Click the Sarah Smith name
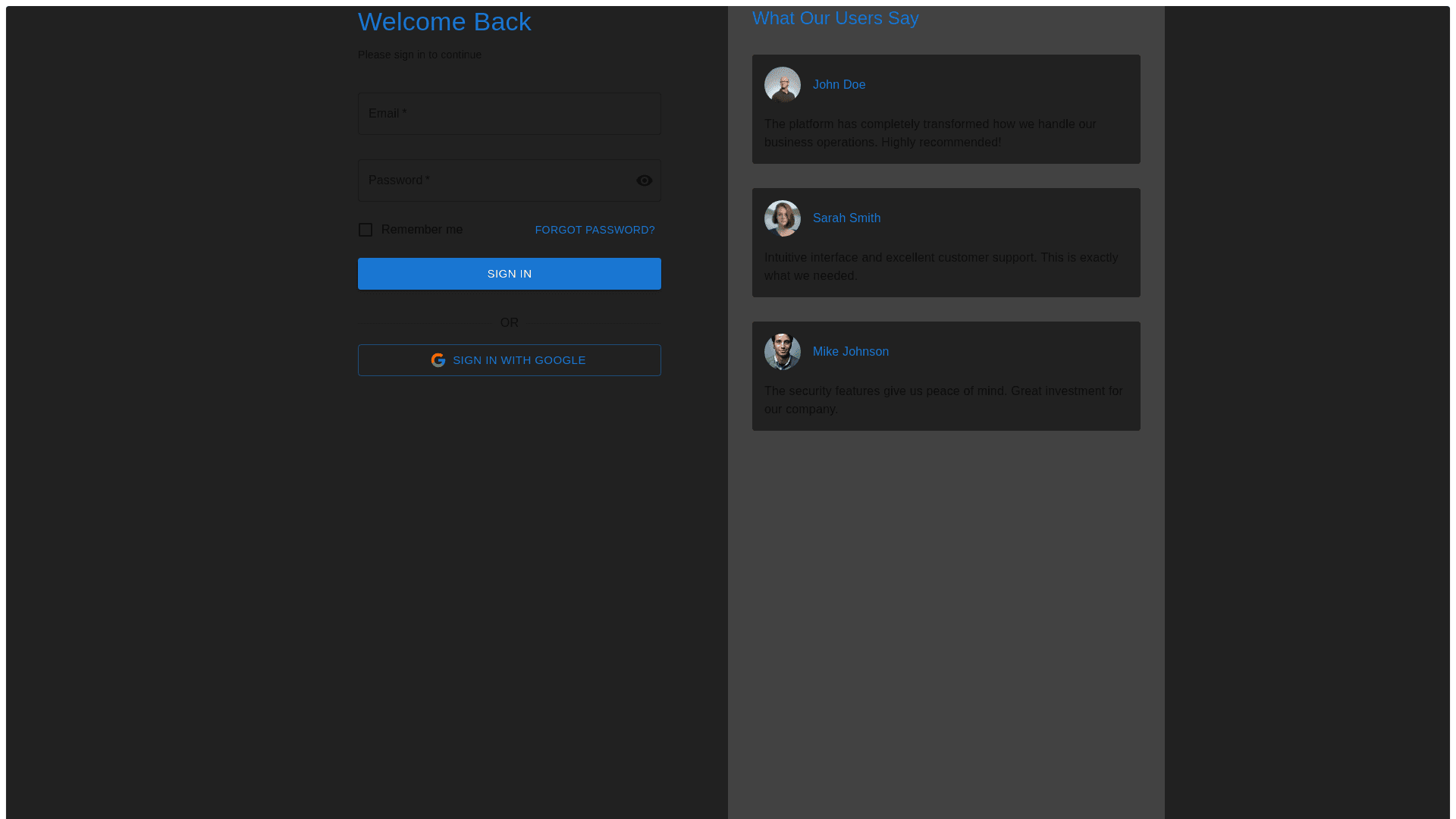Screen dimensions: 1456x819 pos(846,218)
